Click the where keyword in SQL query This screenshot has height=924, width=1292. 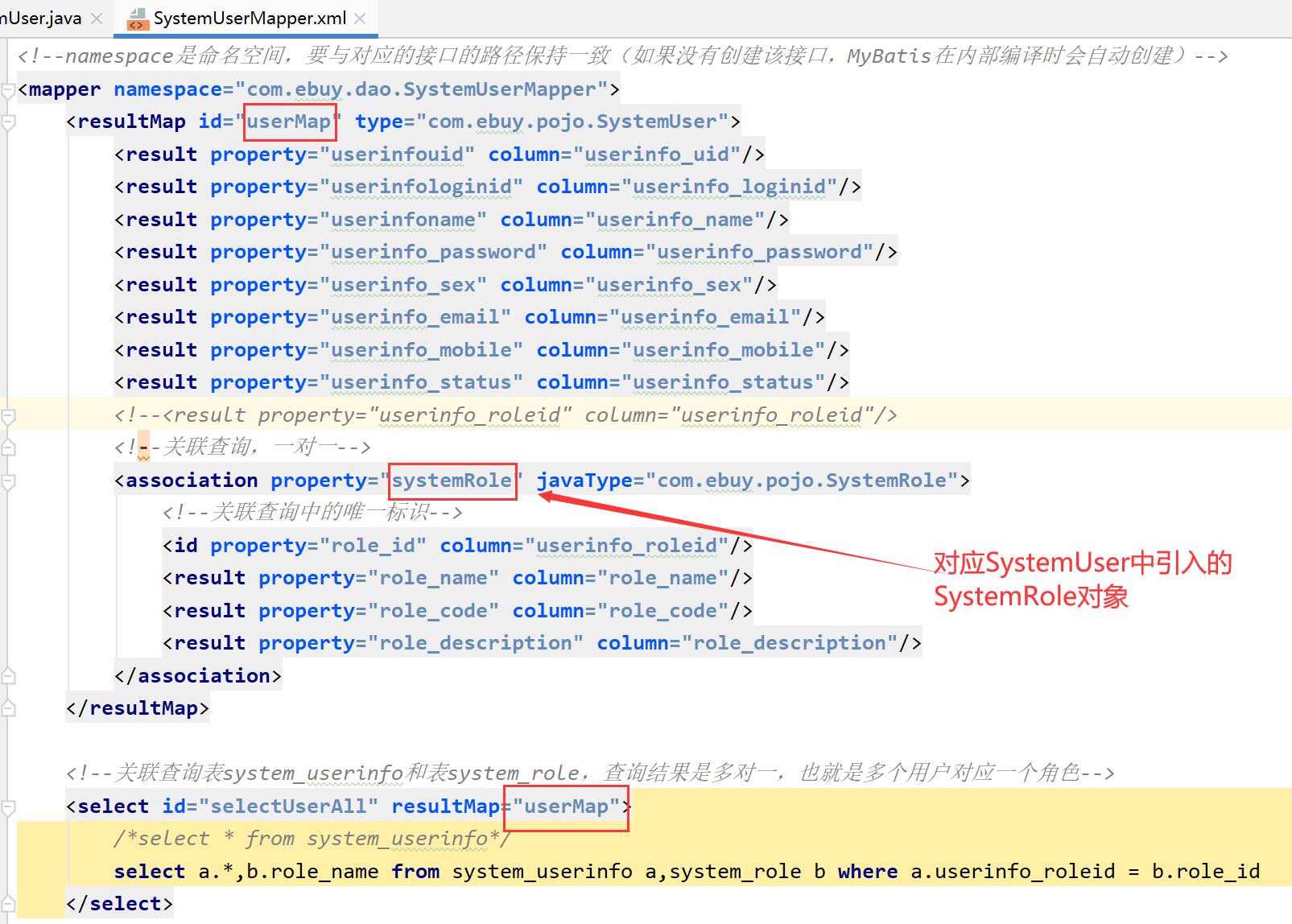tap(868, 872)
